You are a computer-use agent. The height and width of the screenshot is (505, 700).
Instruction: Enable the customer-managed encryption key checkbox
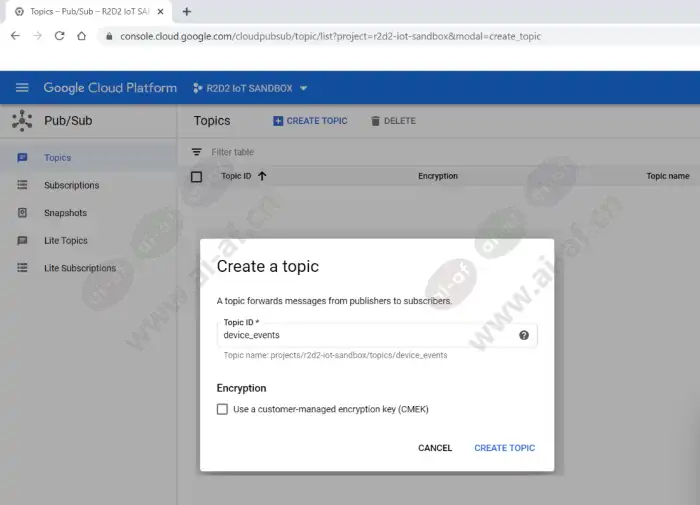(222, 409)
